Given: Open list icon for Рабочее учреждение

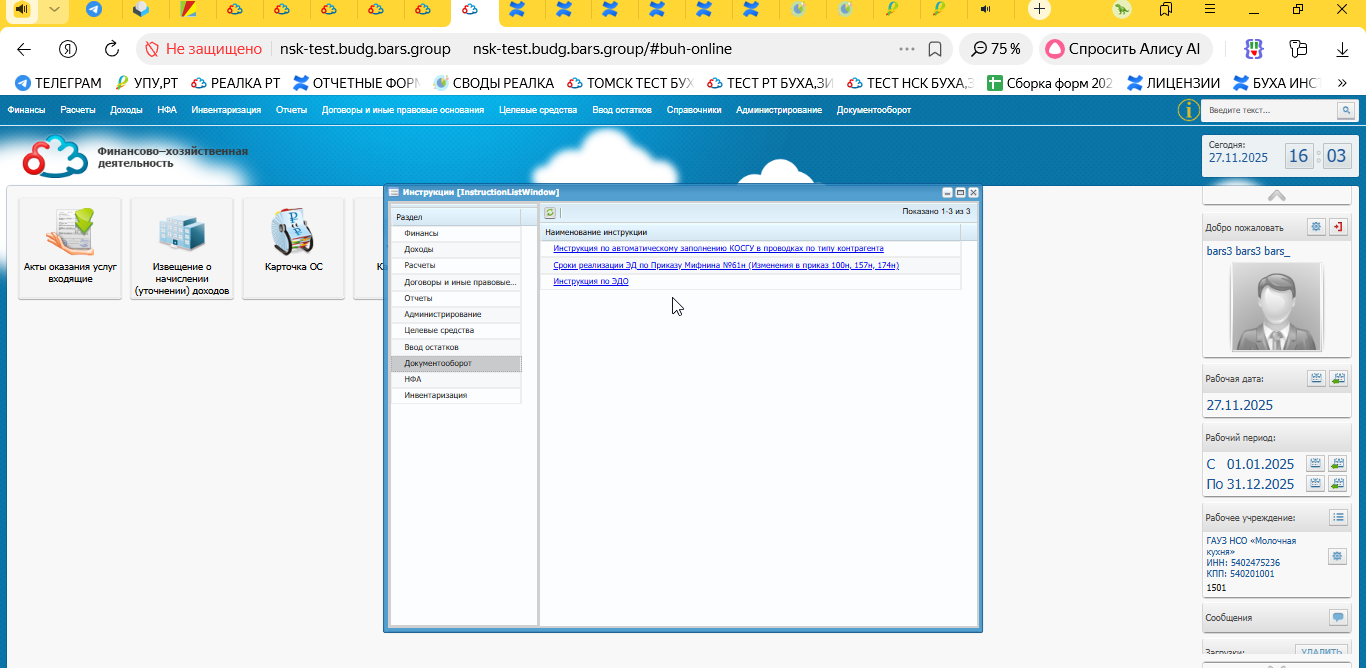Looking at the screenshot, I should [1338, 517].
